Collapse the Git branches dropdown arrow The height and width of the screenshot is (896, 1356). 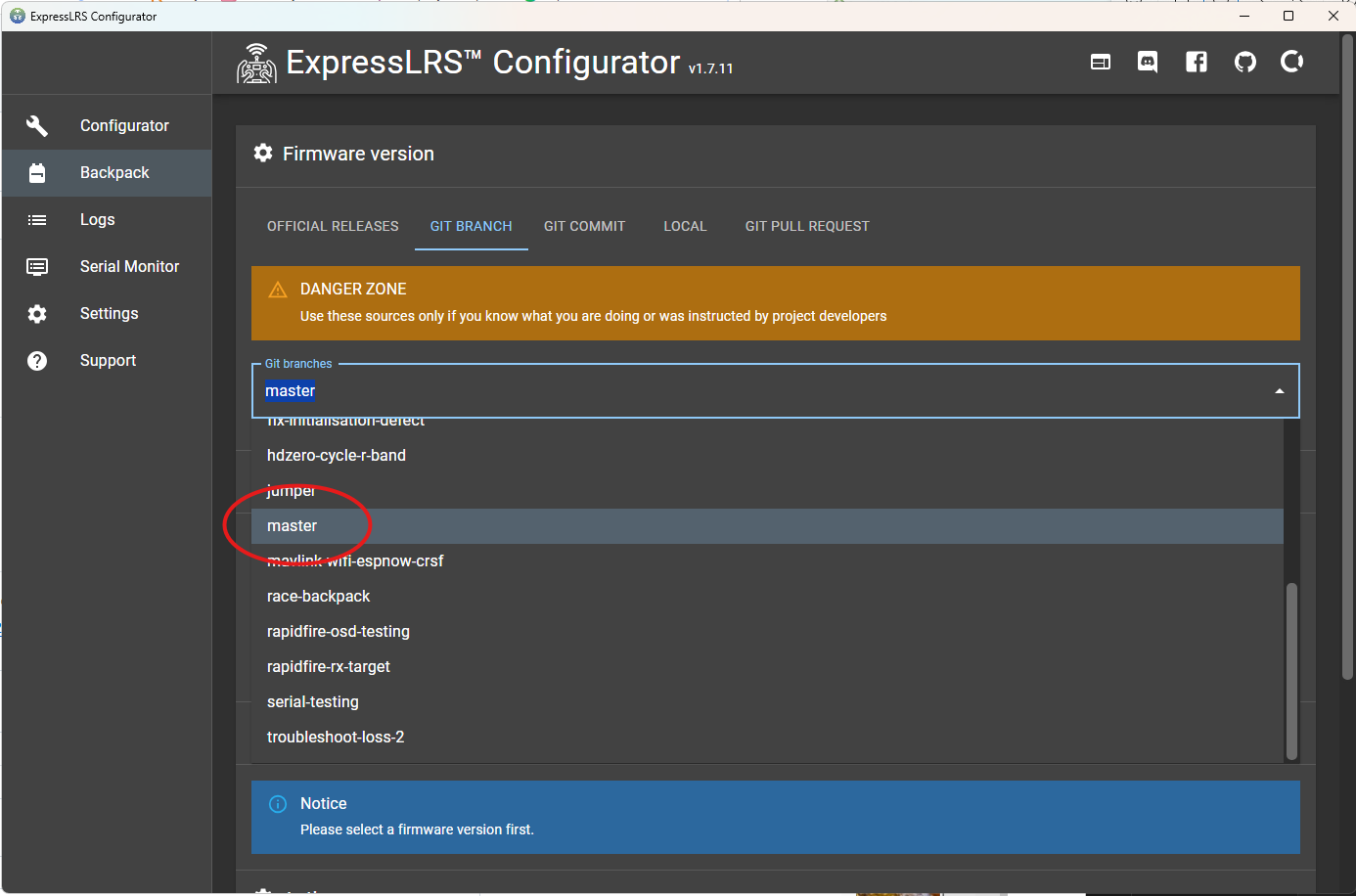coord(1278,390)
